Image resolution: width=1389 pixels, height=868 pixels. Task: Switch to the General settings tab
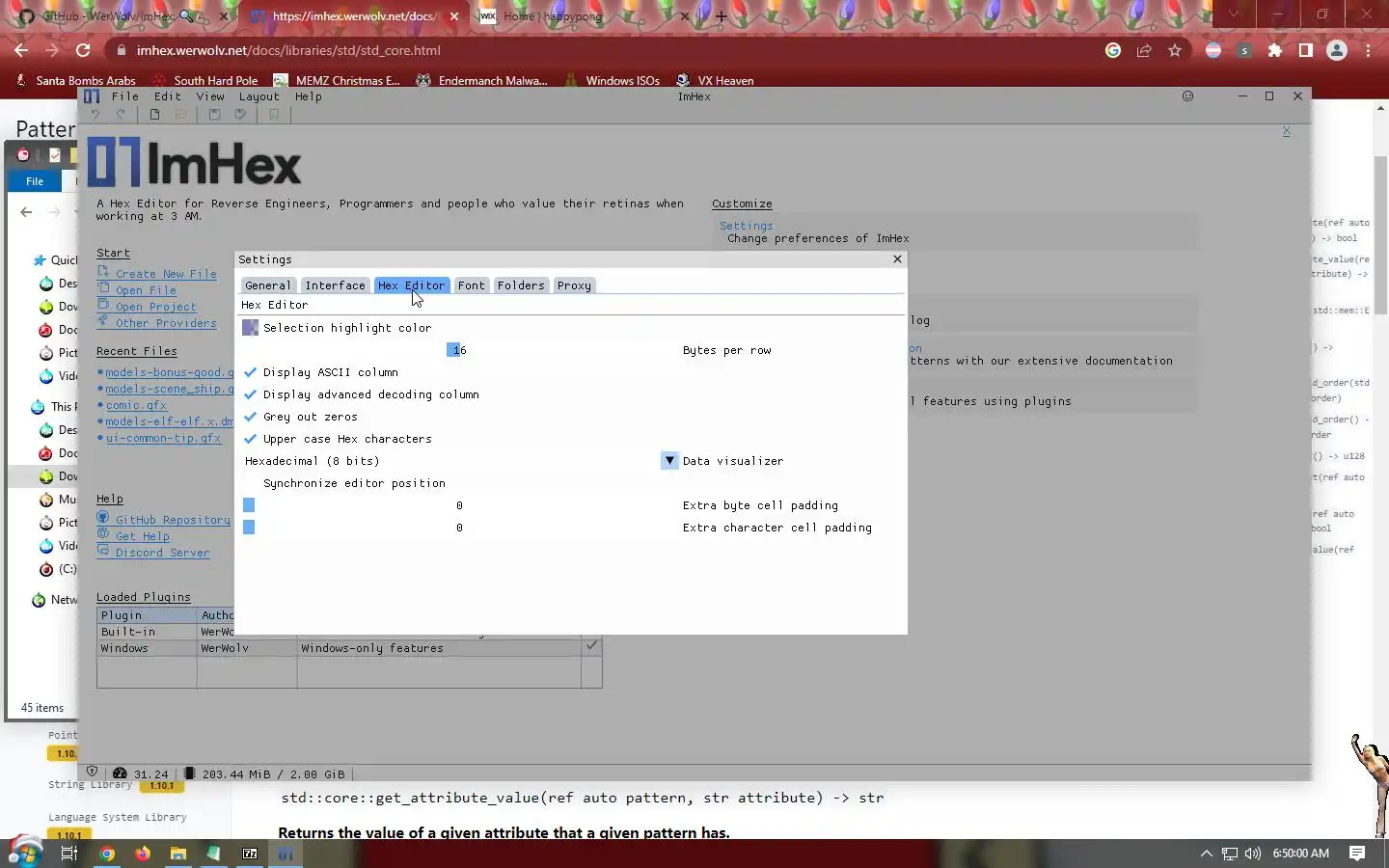point(267,285)
